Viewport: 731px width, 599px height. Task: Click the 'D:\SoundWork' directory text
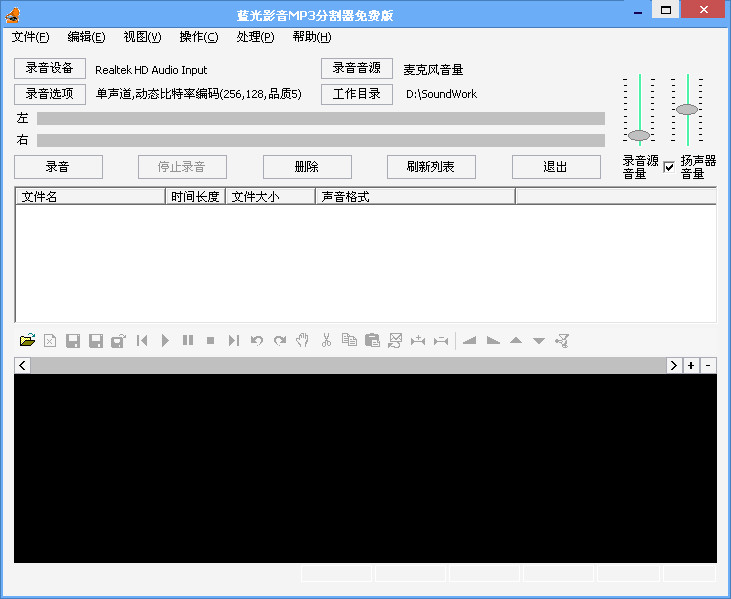[441, 94]
